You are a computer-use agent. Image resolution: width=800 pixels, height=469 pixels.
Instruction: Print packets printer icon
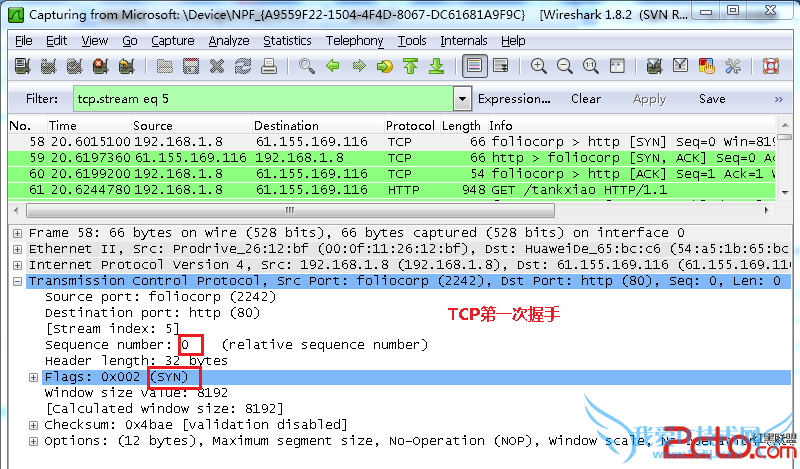pyautogui.click(x=269, y=66)
